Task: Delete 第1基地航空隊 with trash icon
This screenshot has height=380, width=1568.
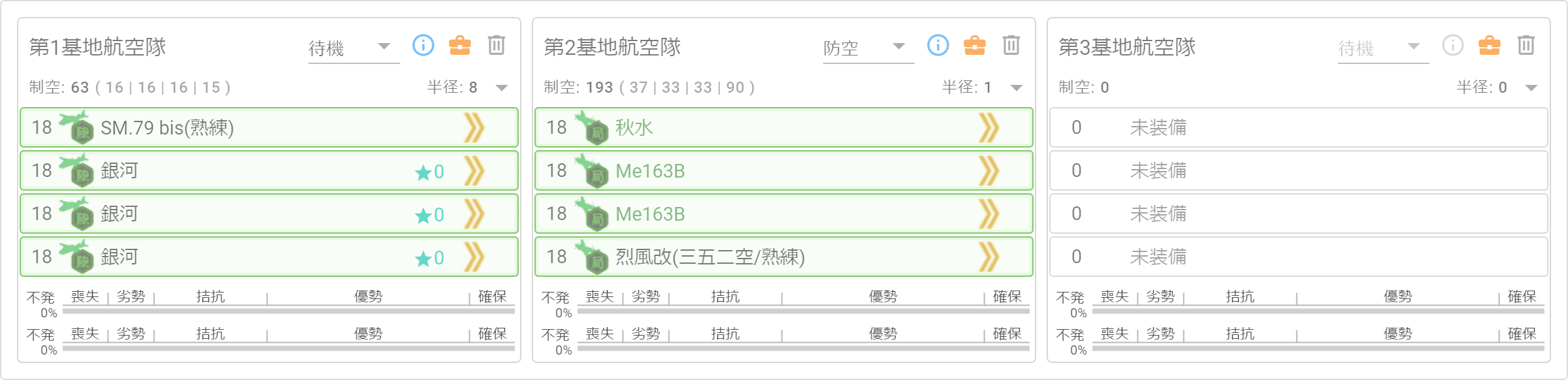Action: tap(497, 45)
